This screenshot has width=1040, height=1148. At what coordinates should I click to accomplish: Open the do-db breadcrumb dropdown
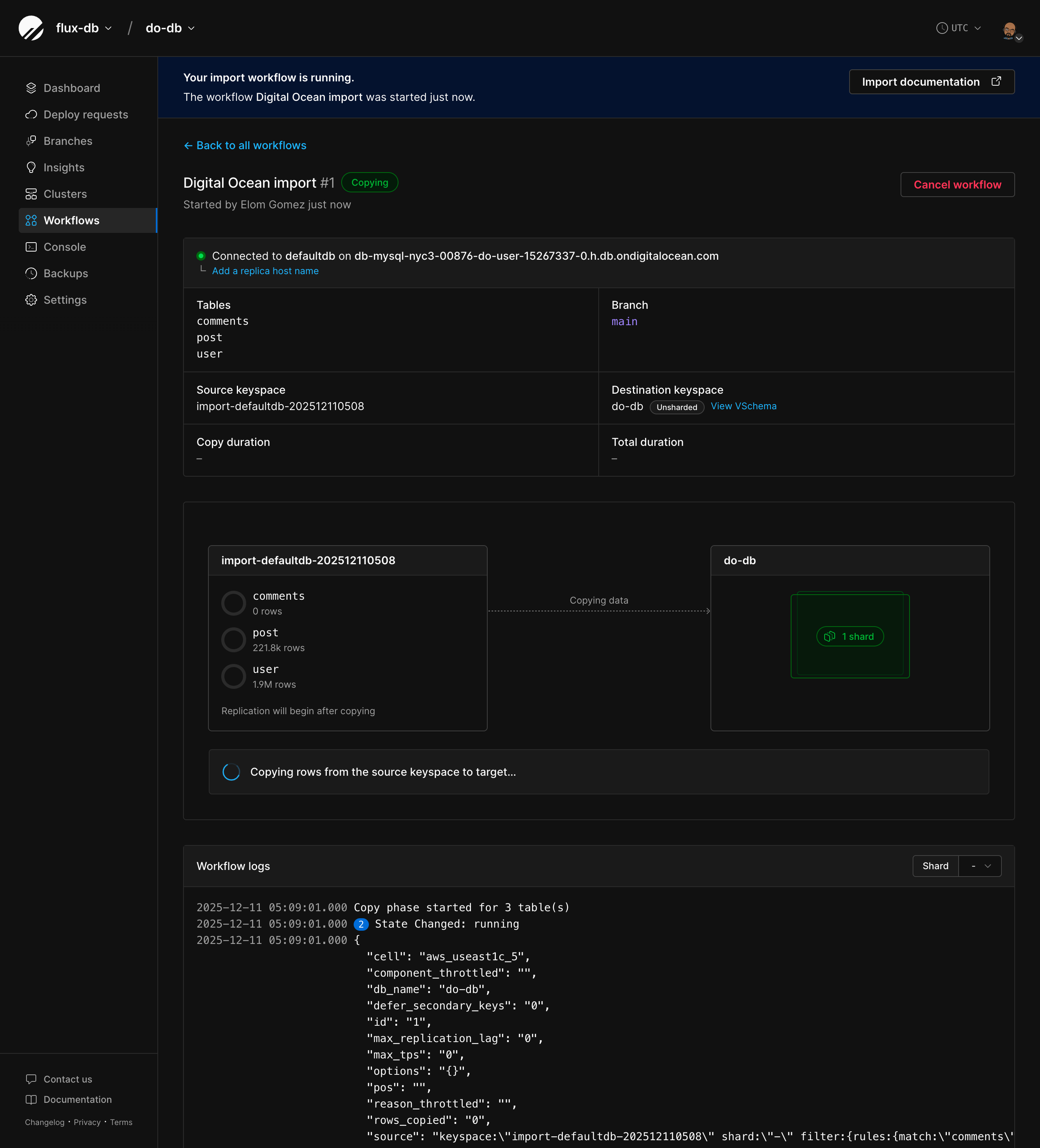point(169,27)
